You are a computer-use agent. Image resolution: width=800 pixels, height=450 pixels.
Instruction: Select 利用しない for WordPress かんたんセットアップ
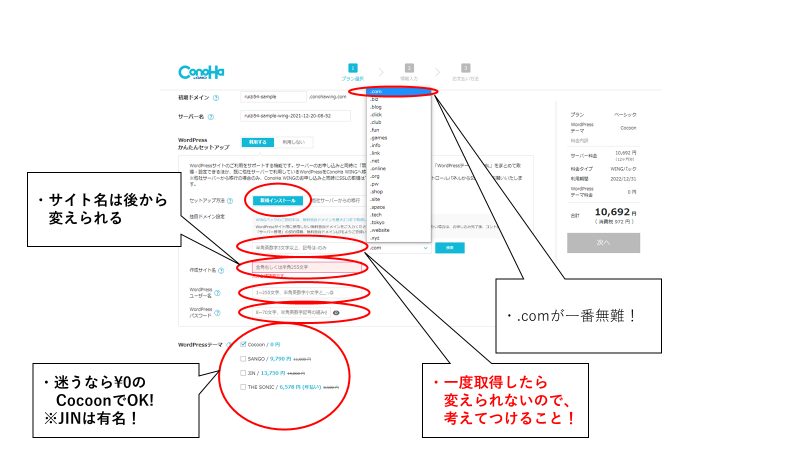point(293,142)
